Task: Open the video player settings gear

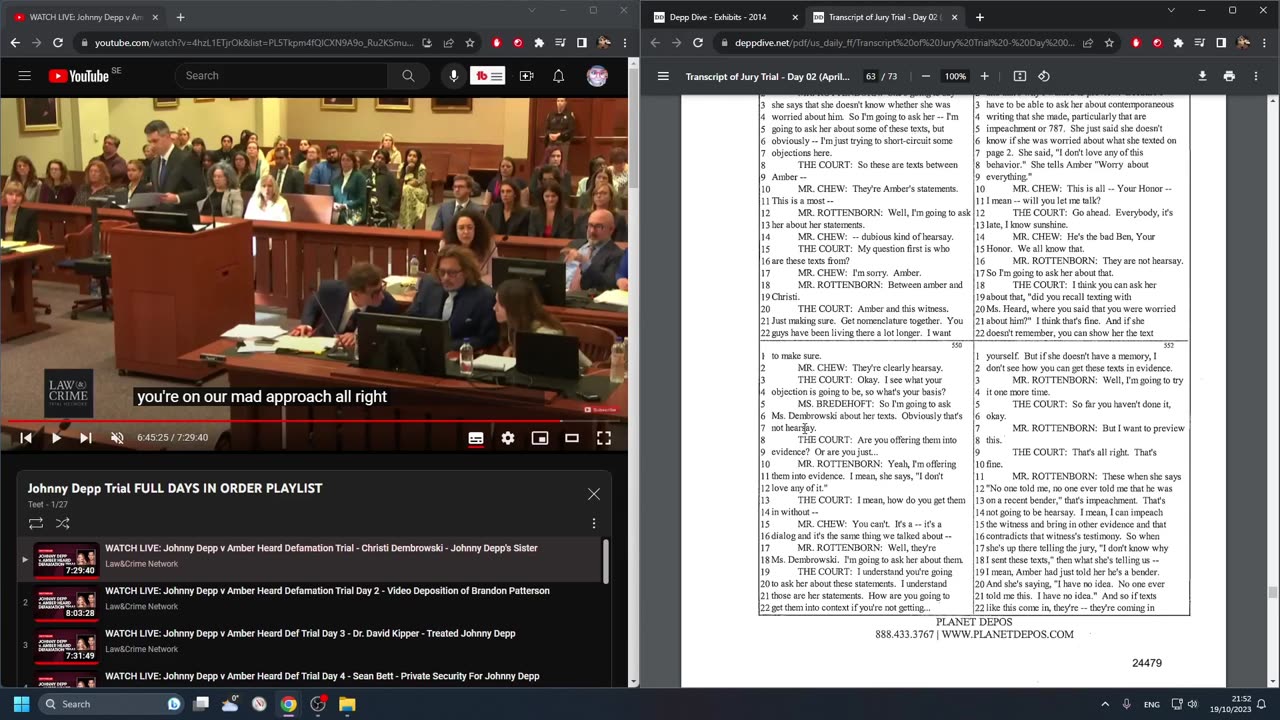Action: 508,438
